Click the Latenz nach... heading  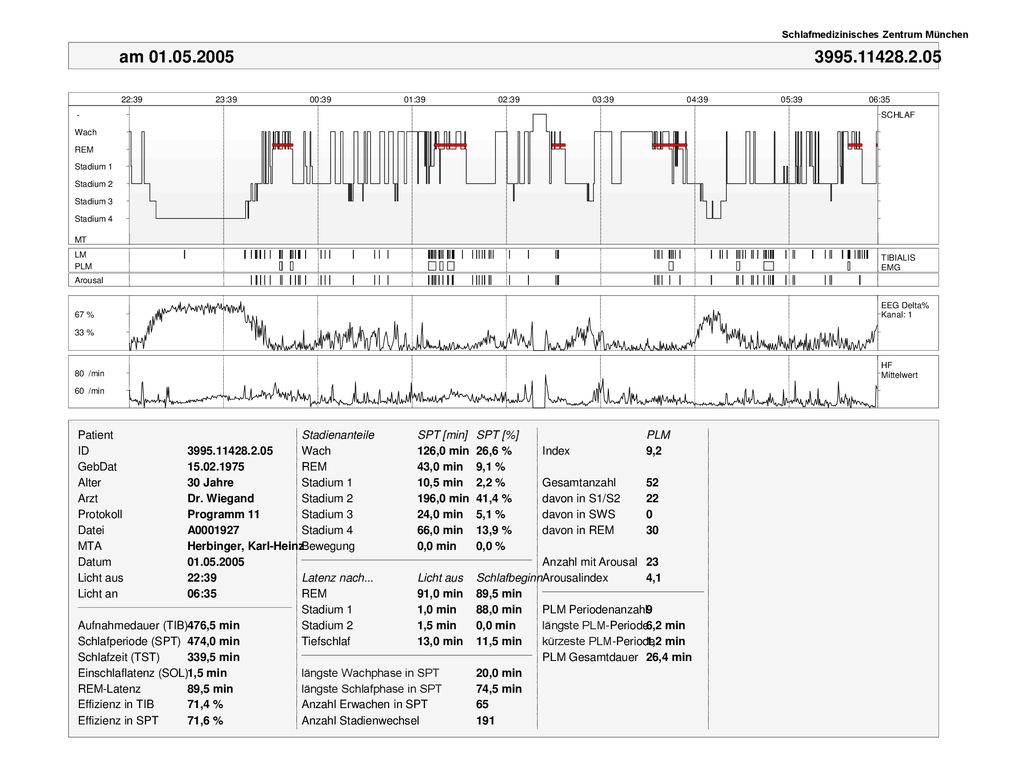(338, 578)
